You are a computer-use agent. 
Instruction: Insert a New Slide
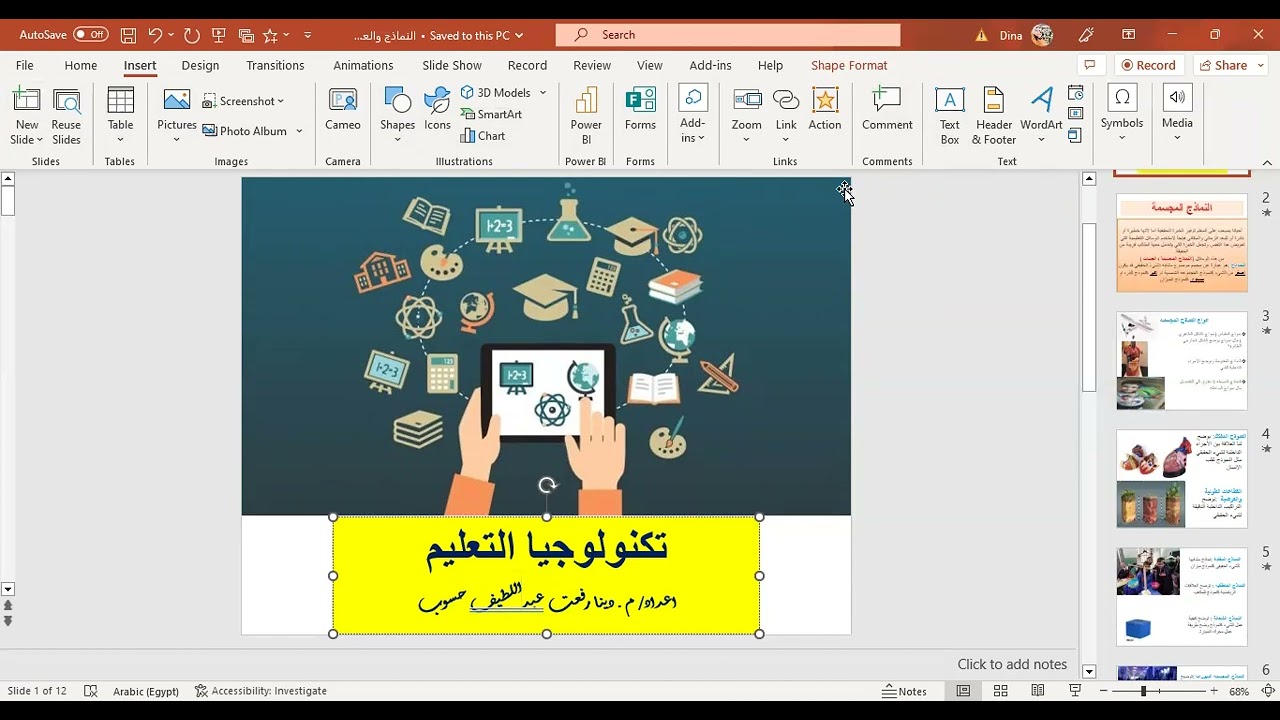tap(27, 116)
